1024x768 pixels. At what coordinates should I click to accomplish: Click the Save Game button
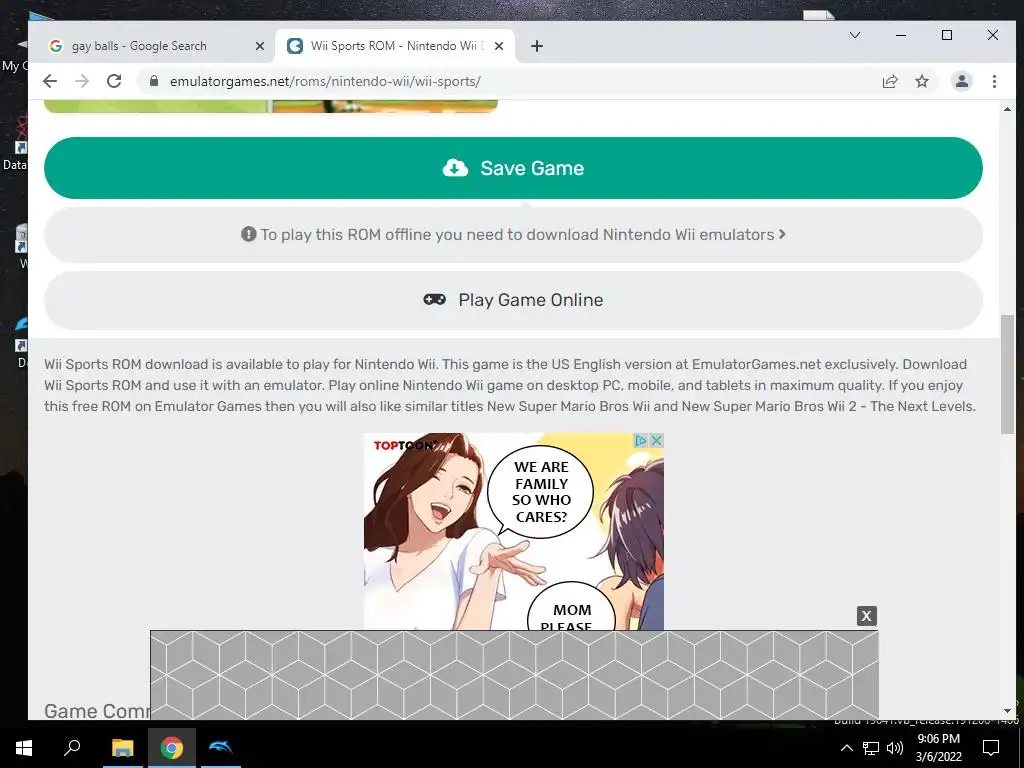513,168
